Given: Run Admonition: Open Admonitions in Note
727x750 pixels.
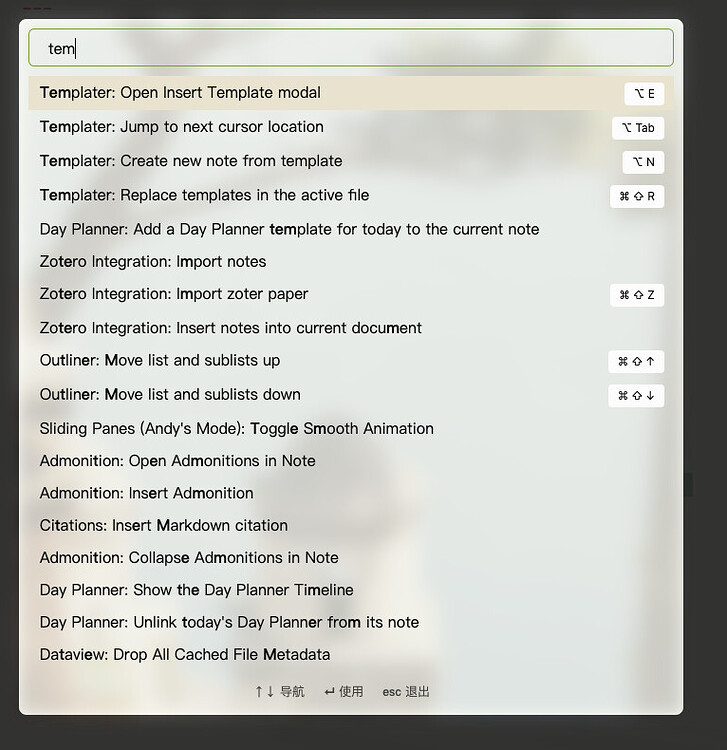Looking at the screenshot, I should [178, 461].
